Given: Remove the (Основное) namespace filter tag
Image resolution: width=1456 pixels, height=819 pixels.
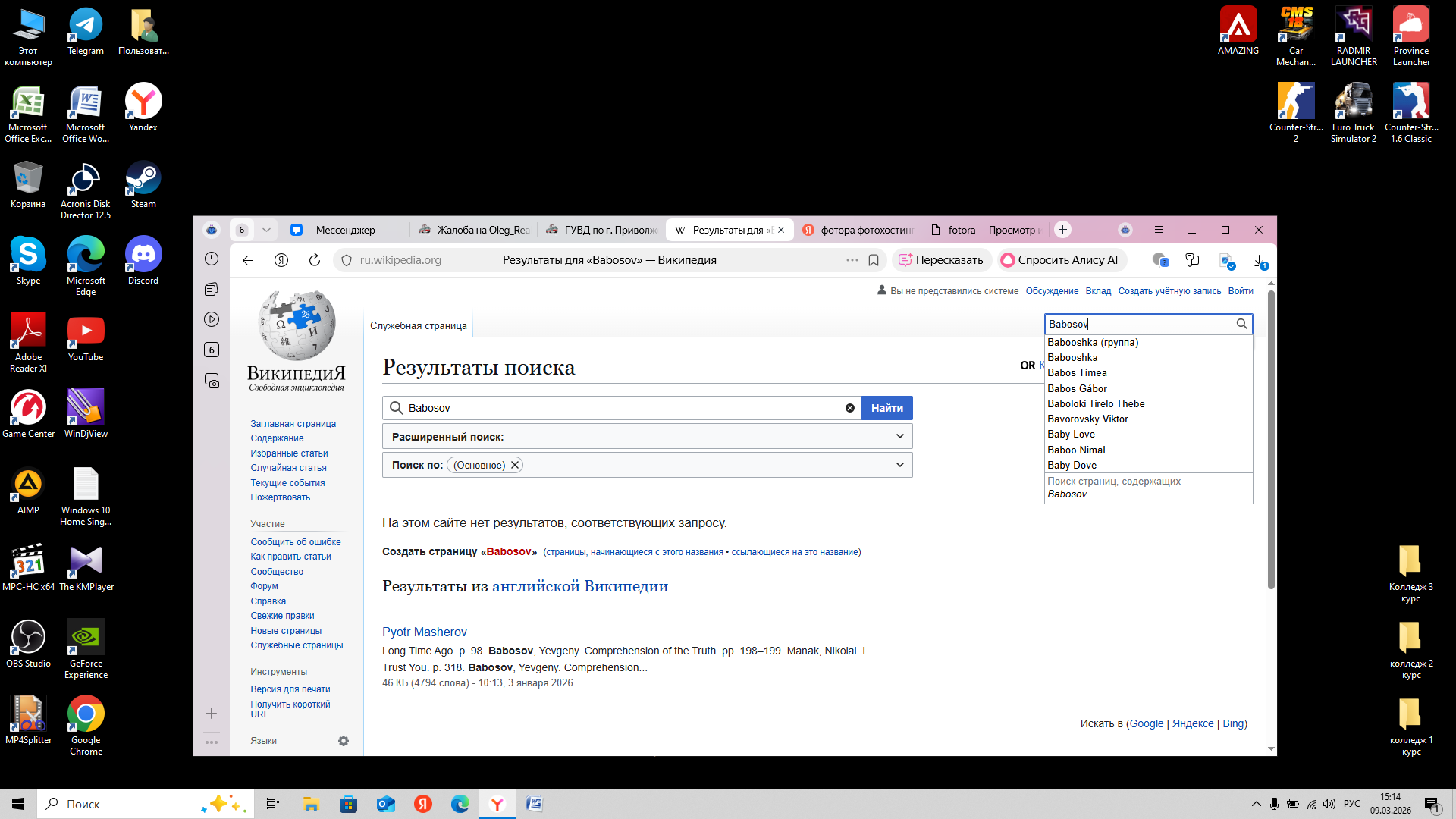Looking at the screenshot, I should coord(515,465).
